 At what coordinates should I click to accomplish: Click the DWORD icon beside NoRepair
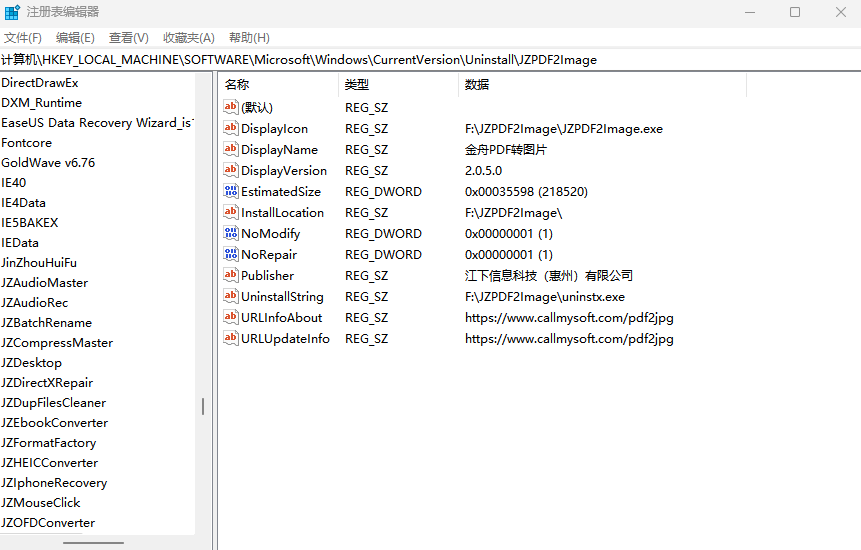[x=231, y=254]
